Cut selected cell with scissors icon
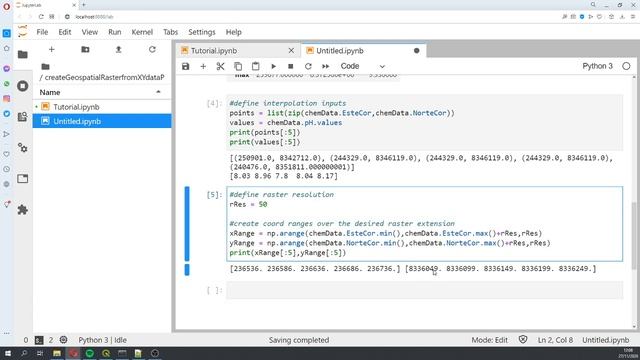 click(x=220, y=66)
